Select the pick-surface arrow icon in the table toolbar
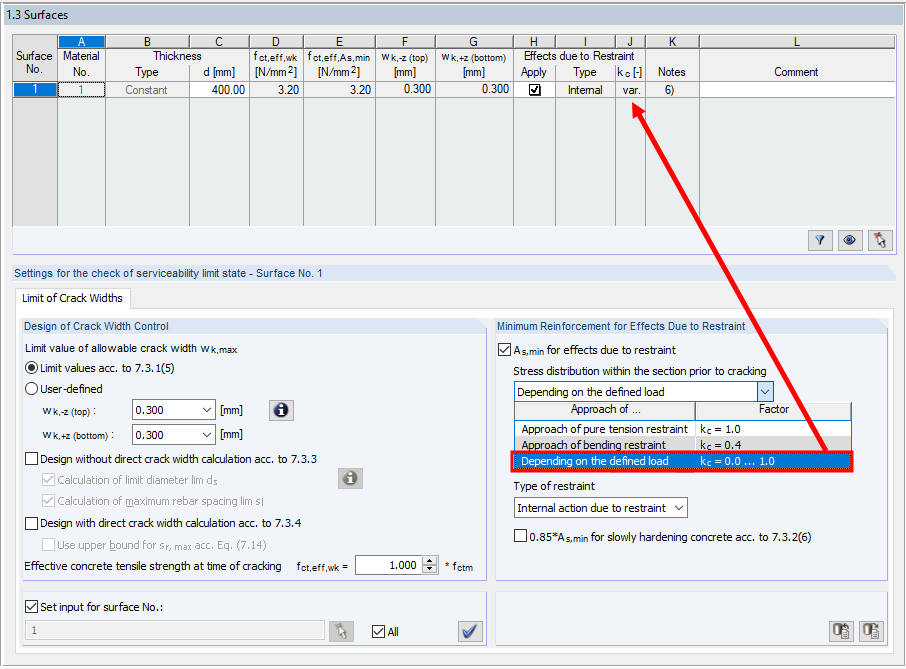This screenshot has width=906, height=669. click(x=878, y=240)
